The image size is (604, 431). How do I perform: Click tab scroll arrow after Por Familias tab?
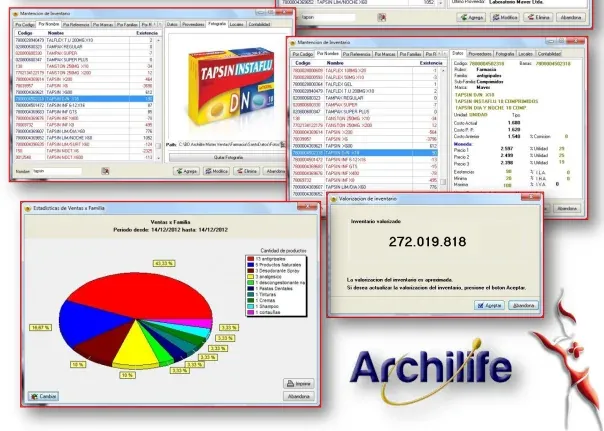click(x=154, y=25)
